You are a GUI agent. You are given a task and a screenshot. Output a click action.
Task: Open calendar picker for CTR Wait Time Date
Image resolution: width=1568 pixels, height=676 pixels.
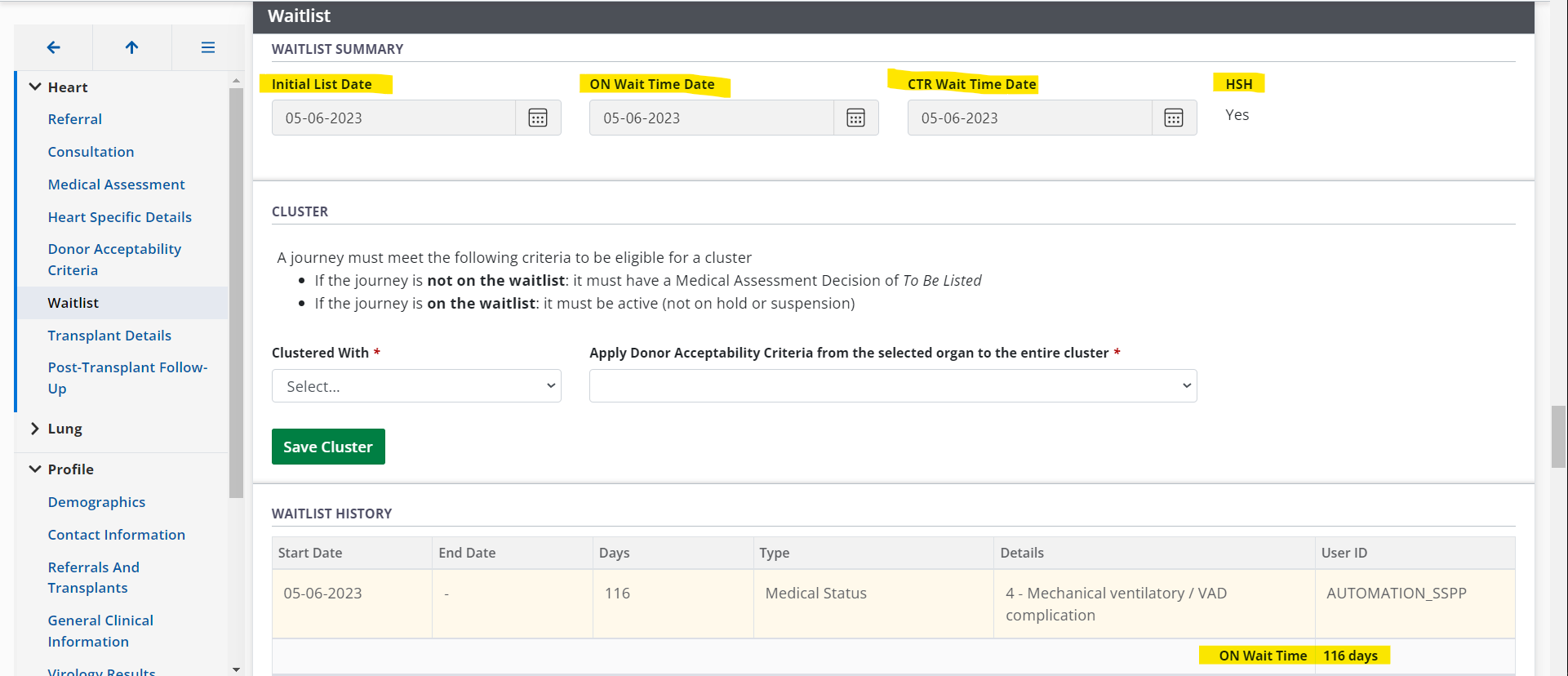pos(1174,118)
